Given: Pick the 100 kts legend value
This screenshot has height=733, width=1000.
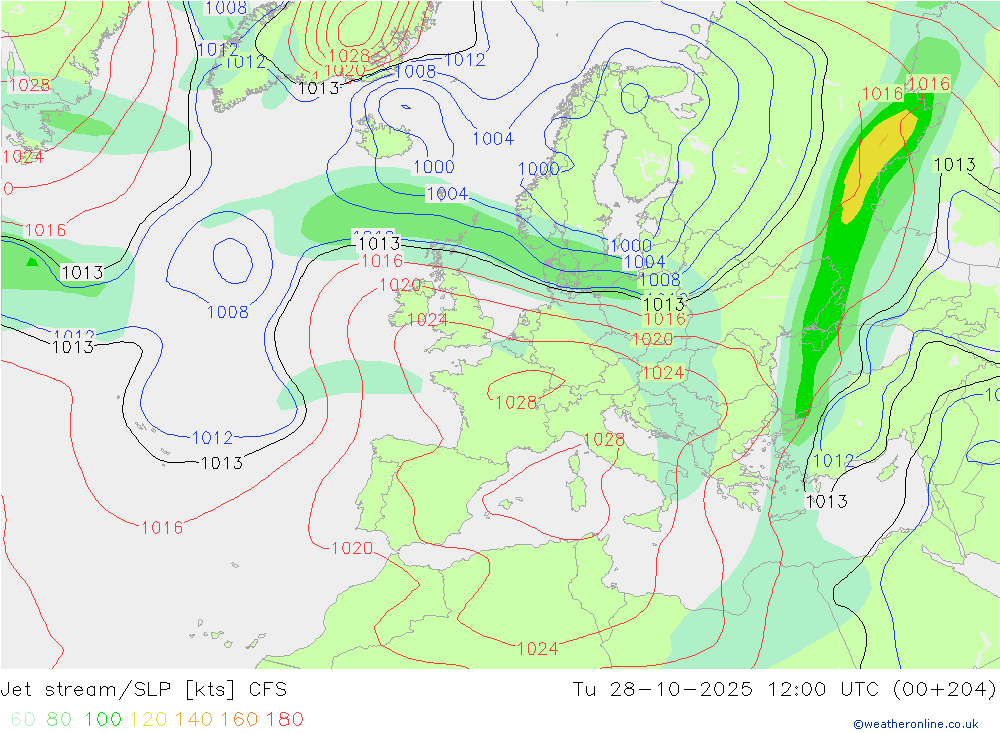Looking at the screenshot, I should pyautogui.click(x=103, y=719).
